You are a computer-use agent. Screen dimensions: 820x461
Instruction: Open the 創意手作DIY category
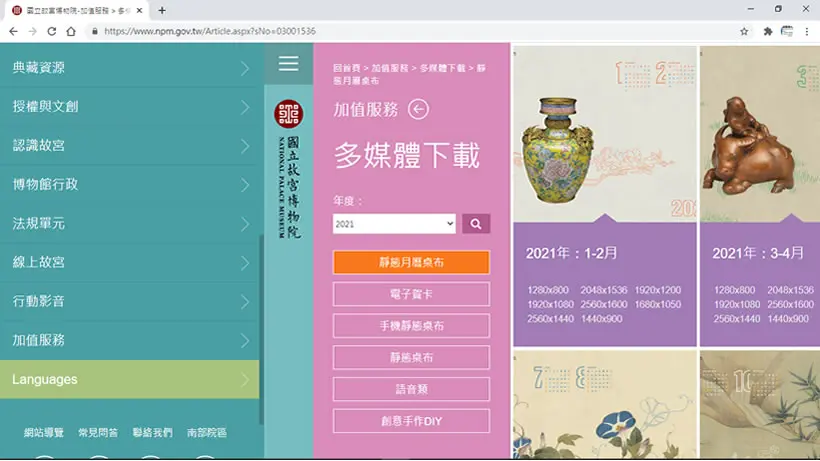point(411,421)
